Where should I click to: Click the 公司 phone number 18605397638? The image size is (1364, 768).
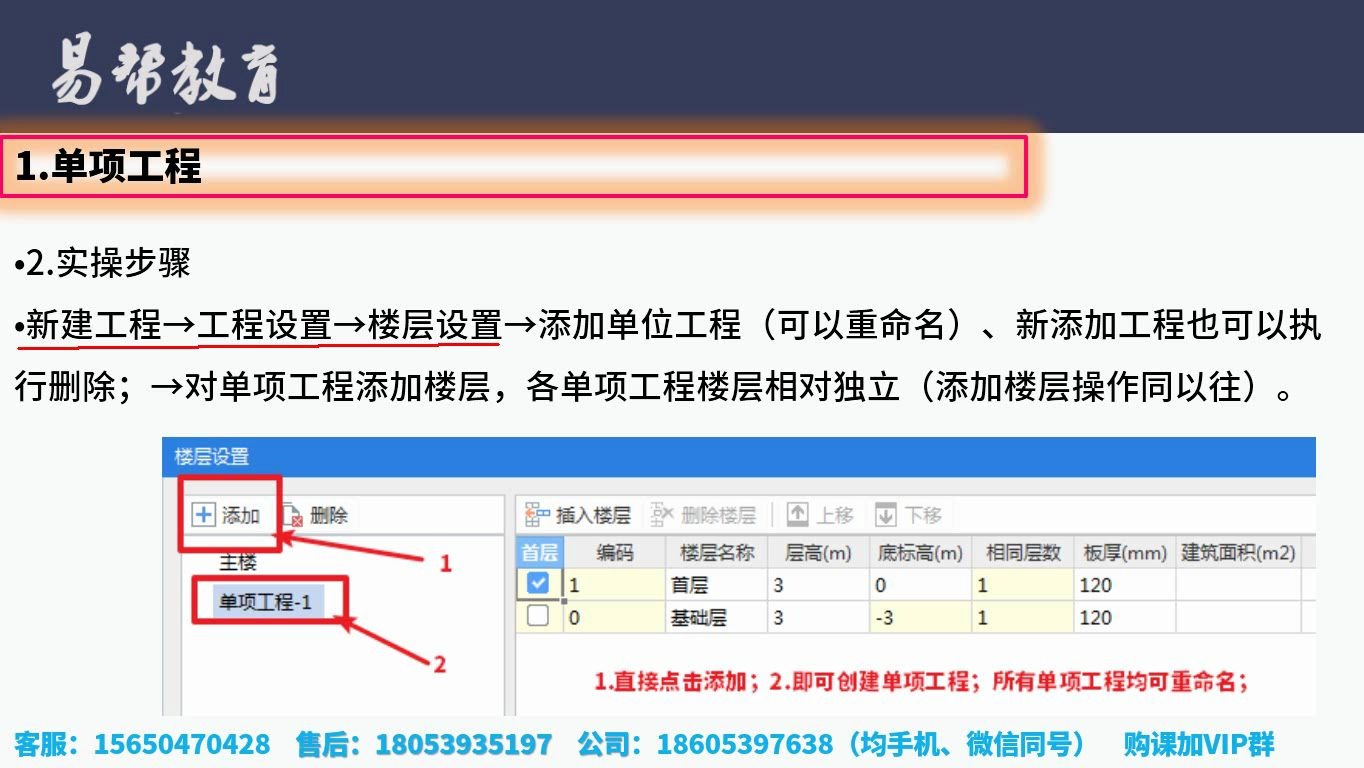pos(745,744)
